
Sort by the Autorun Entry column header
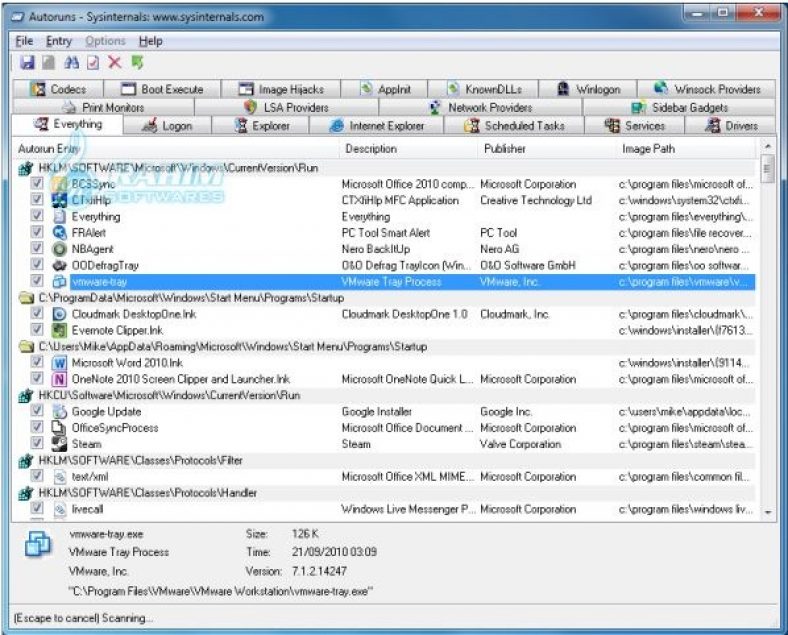176,149
